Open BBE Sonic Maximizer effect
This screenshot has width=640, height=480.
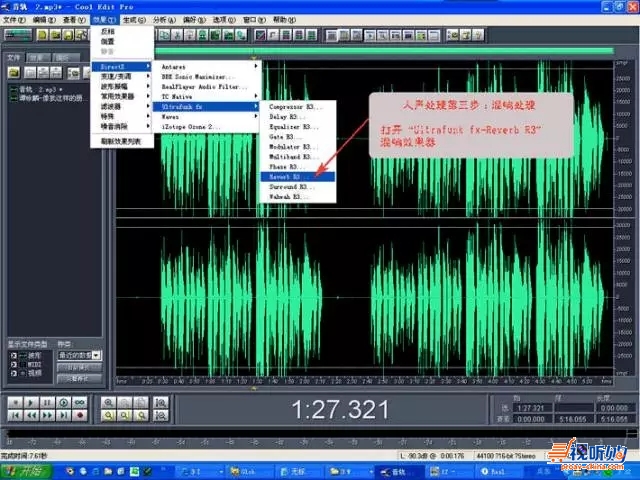point(206,77)
